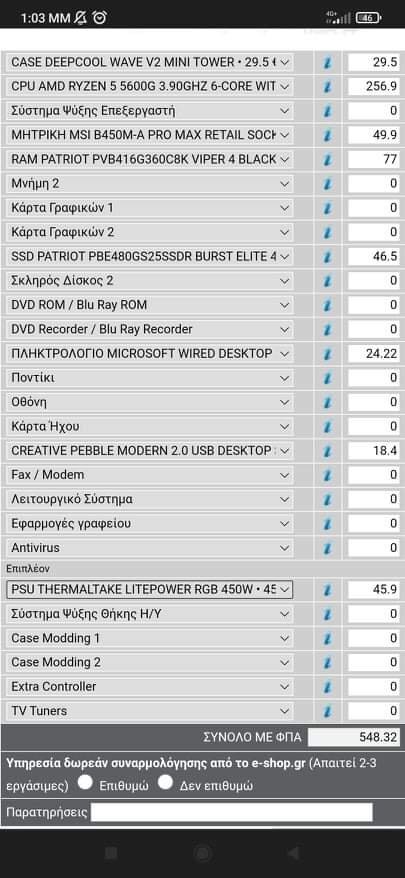The width and height of the screenshot is (405, 878).
Task: Open info icon for CASE DEEPCOOL WAVE V2 row
Action: [x=328, y=63]
